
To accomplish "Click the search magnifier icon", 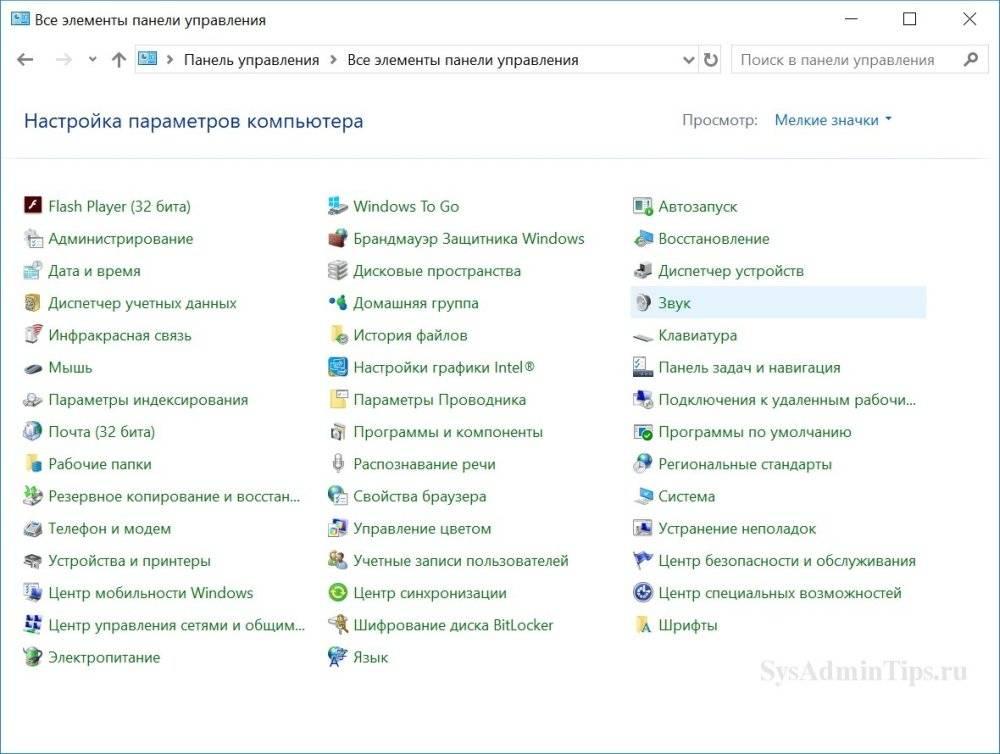I will pos(971,60).
